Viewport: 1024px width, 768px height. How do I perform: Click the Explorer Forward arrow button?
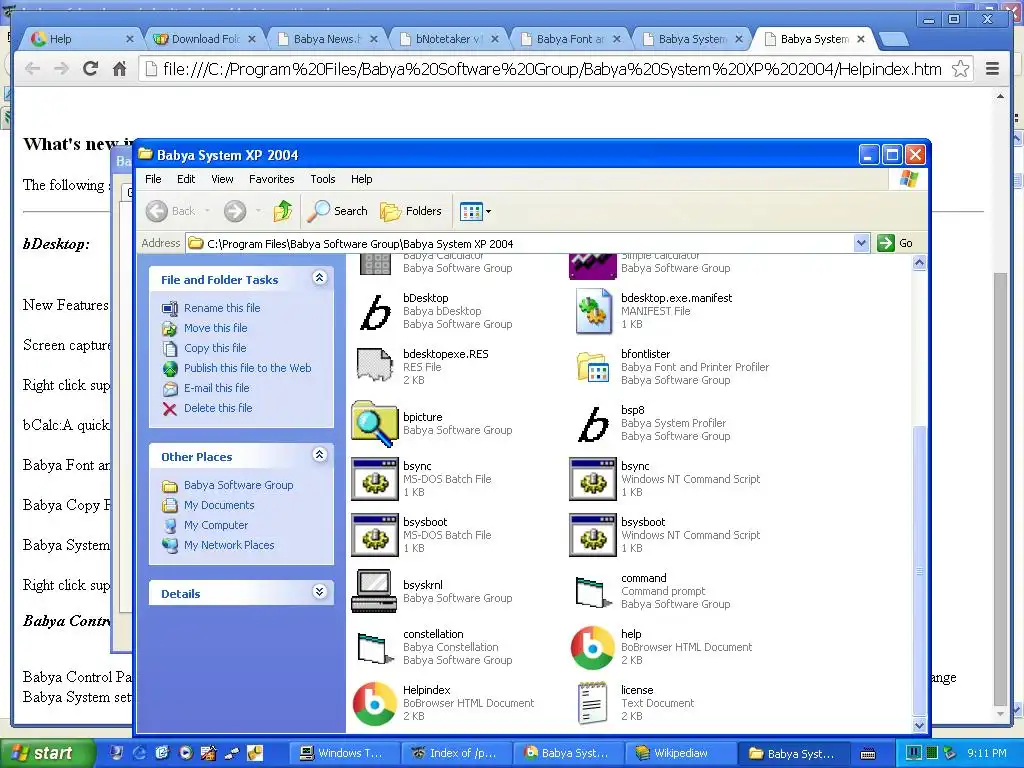pos(235,211)
